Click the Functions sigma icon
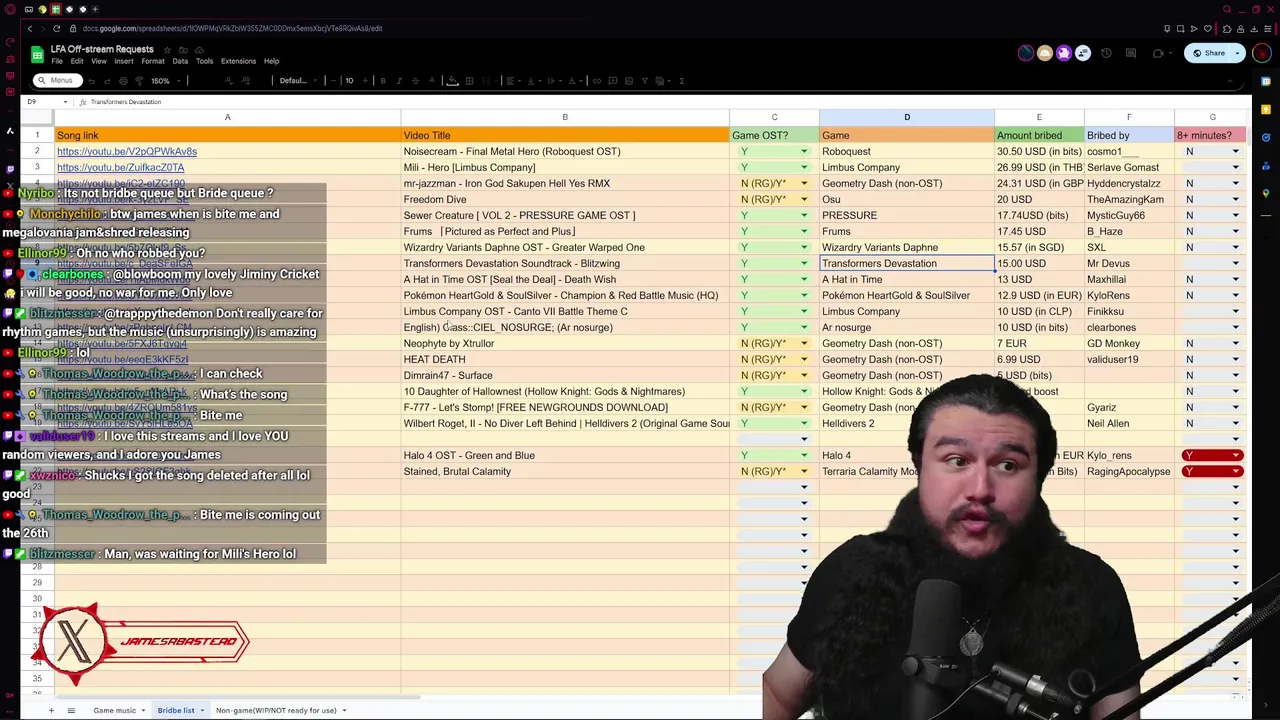 coord(681,81)
